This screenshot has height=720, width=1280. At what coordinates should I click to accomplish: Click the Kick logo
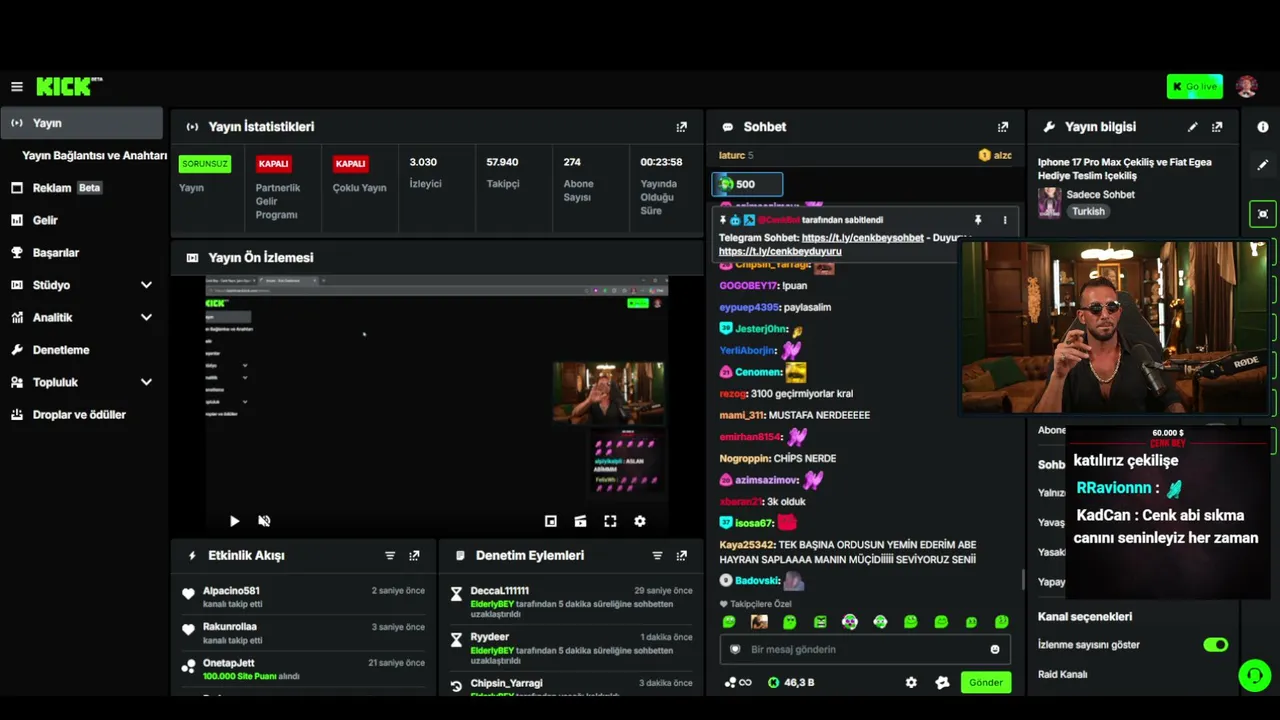click(x=69, y=87)
